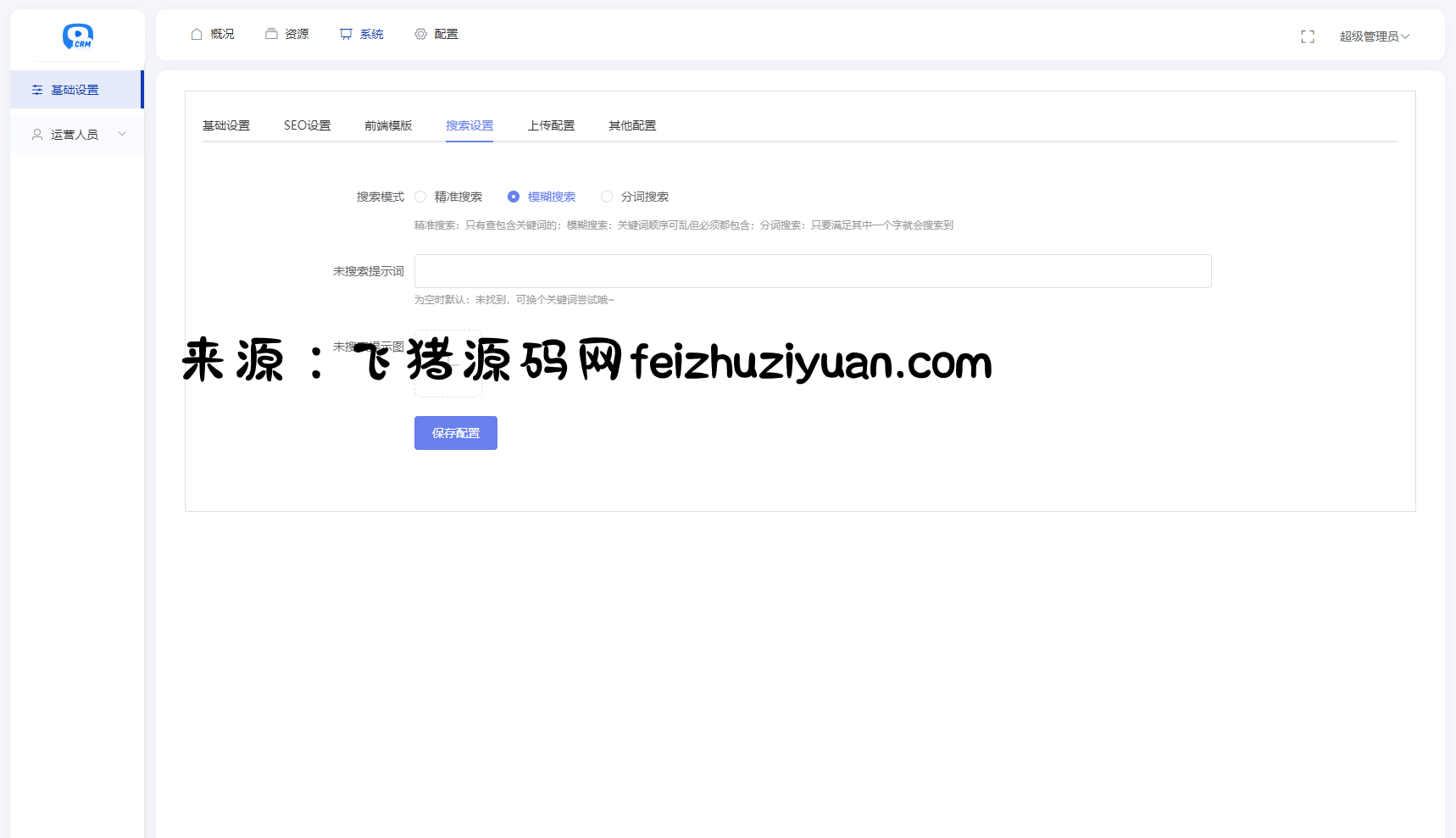Click the 未搜索提示图 image upload box

pos(447,364)
